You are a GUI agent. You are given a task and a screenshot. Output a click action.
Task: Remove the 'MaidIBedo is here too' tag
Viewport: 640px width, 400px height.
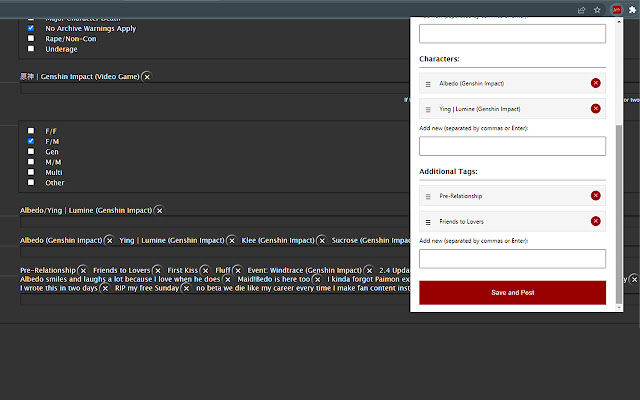pos(317,279)
